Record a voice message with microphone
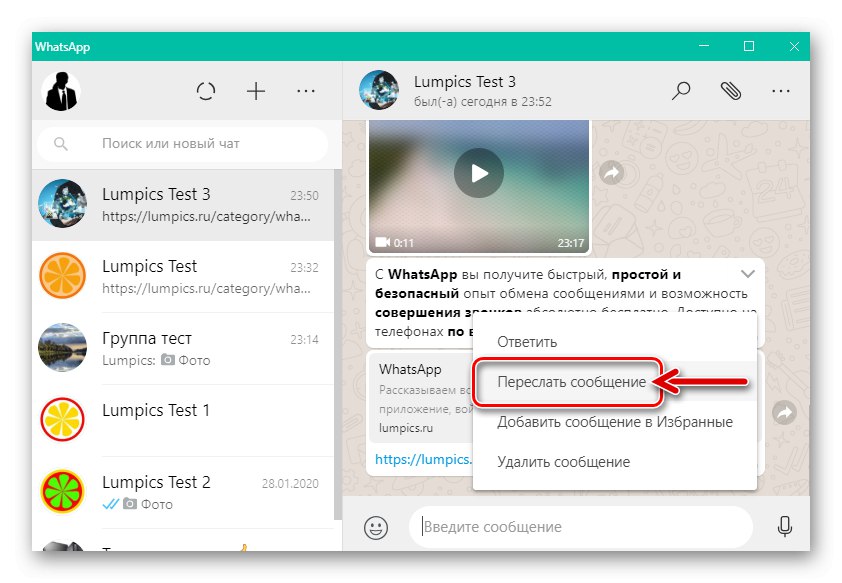 [785, 527]
